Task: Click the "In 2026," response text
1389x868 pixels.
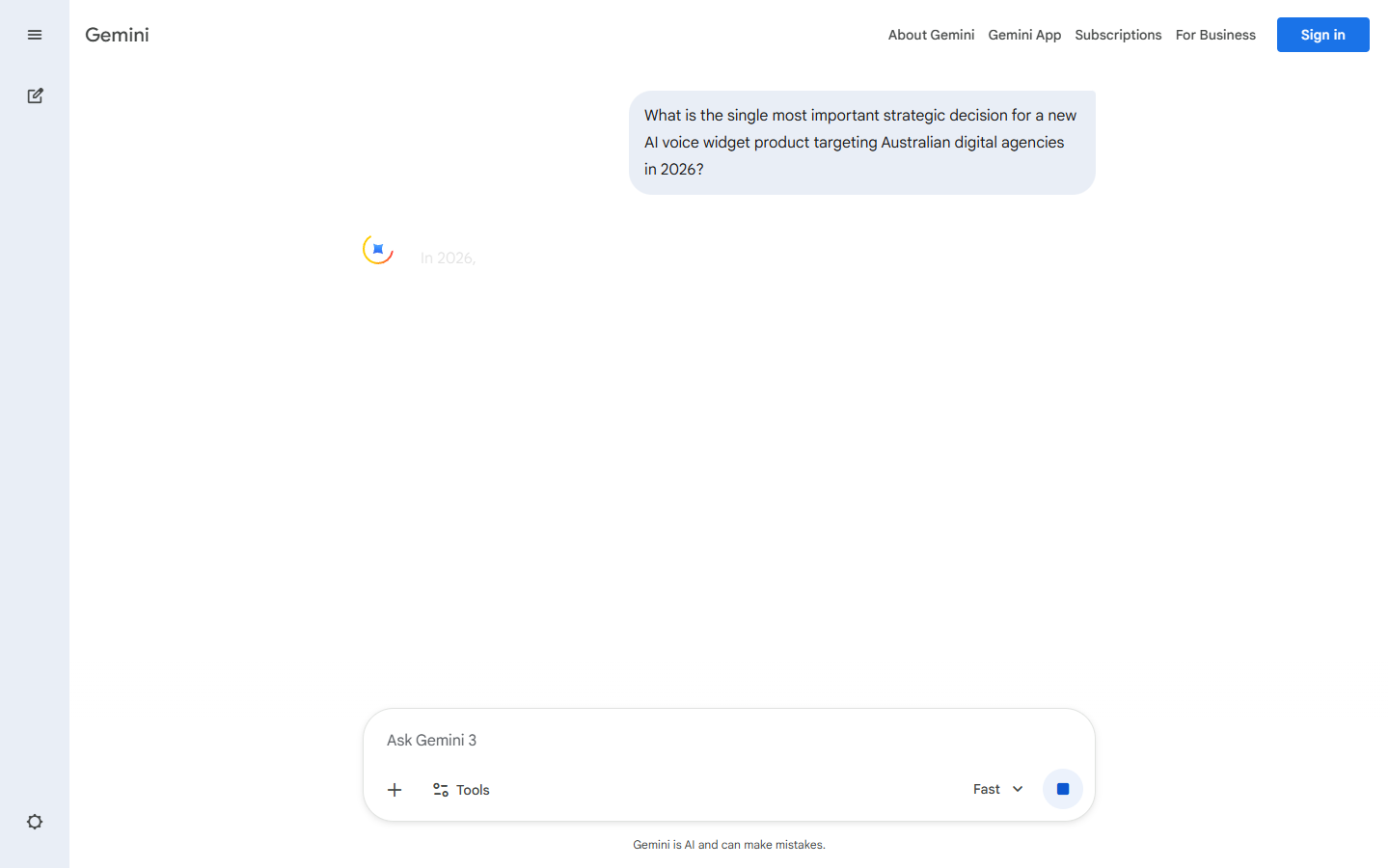Action: pos(449,258)
